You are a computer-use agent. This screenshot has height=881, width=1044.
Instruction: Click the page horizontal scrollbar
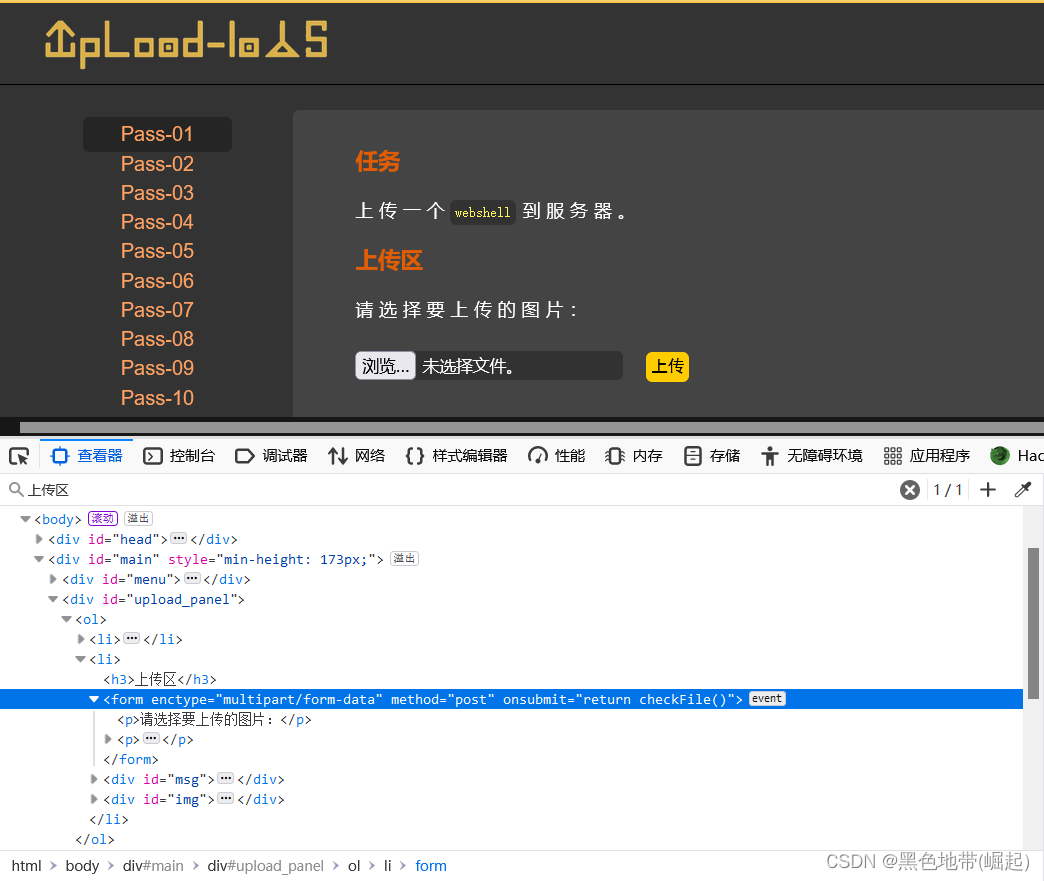click(x=532, y=427)
